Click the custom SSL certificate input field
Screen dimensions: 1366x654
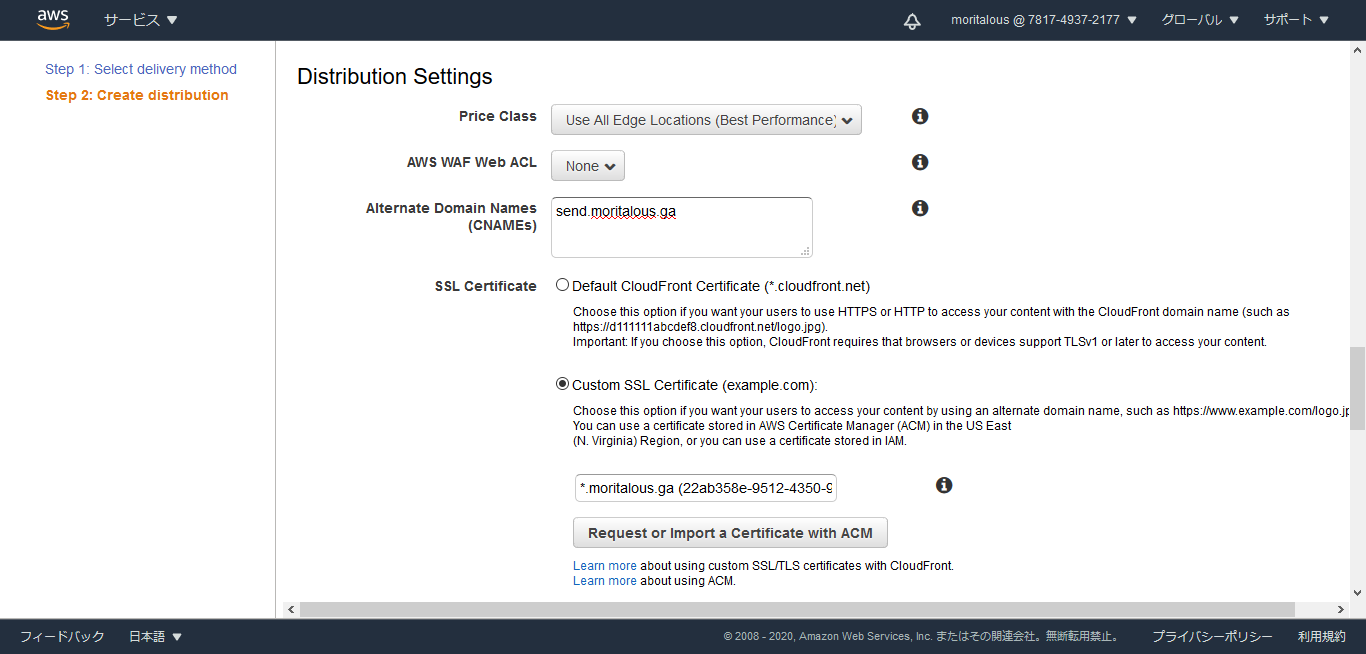click(x=706, y=488)
